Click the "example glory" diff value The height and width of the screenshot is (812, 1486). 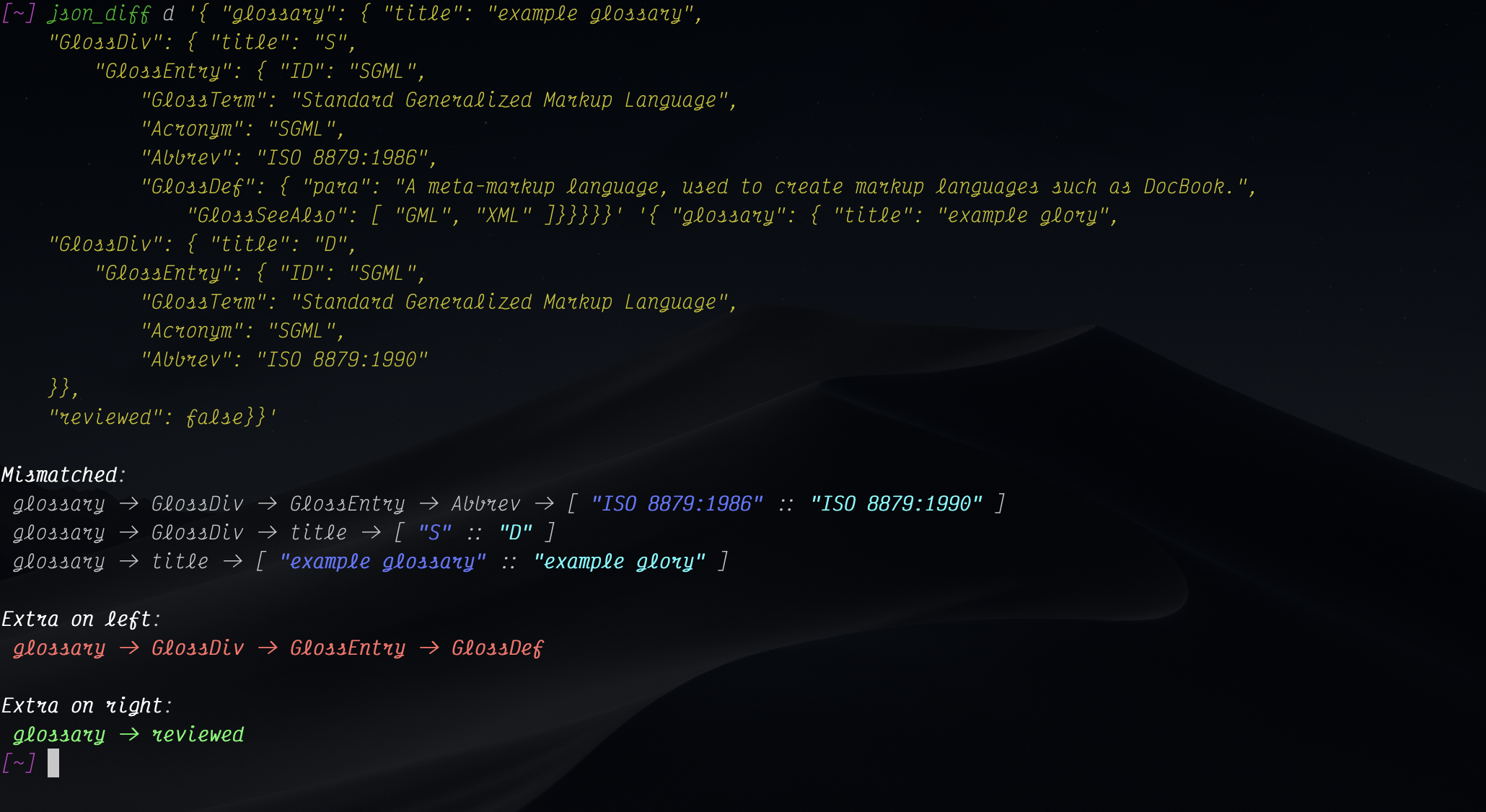coord(619,562)
